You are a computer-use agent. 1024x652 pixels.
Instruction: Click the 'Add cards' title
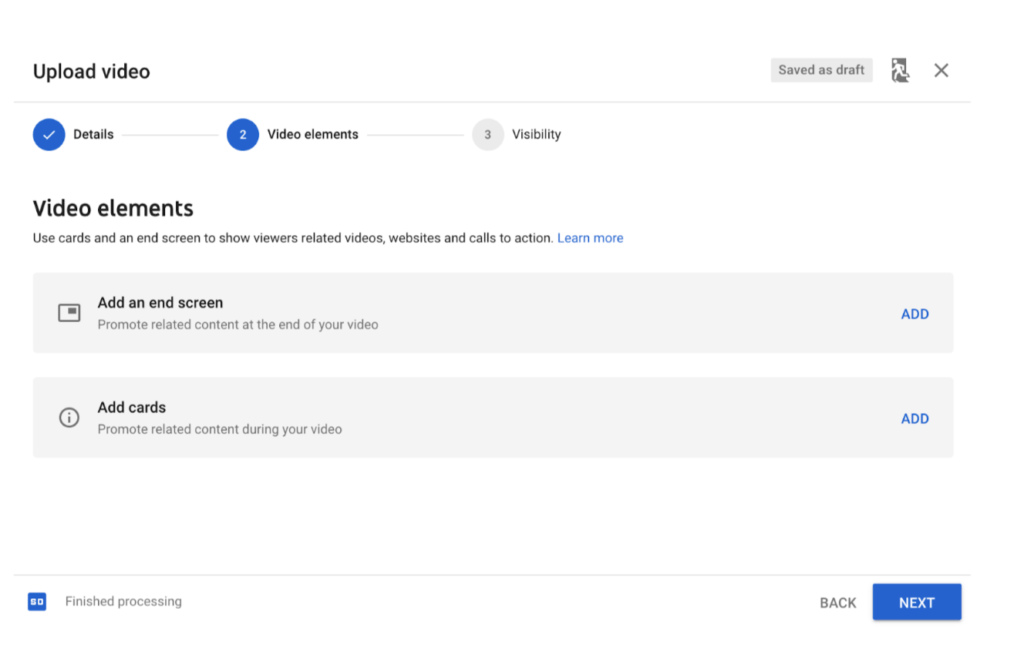point(132,408)
